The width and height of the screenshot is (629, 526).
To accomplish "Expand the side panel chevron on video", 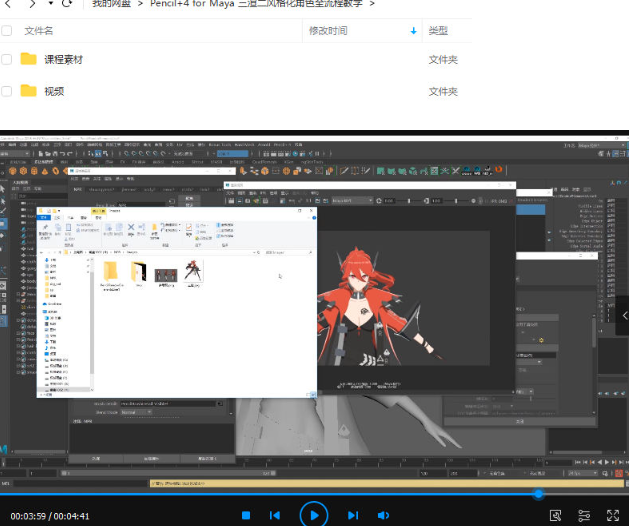I will click(x=623, y=315).
